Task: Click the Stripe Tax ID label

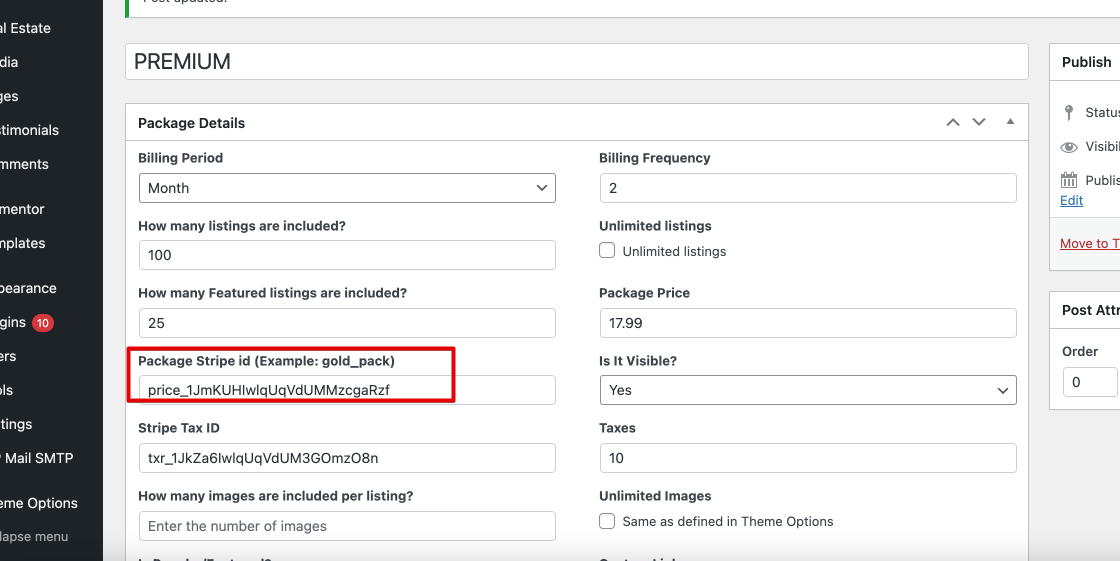Action: point(179,428)
